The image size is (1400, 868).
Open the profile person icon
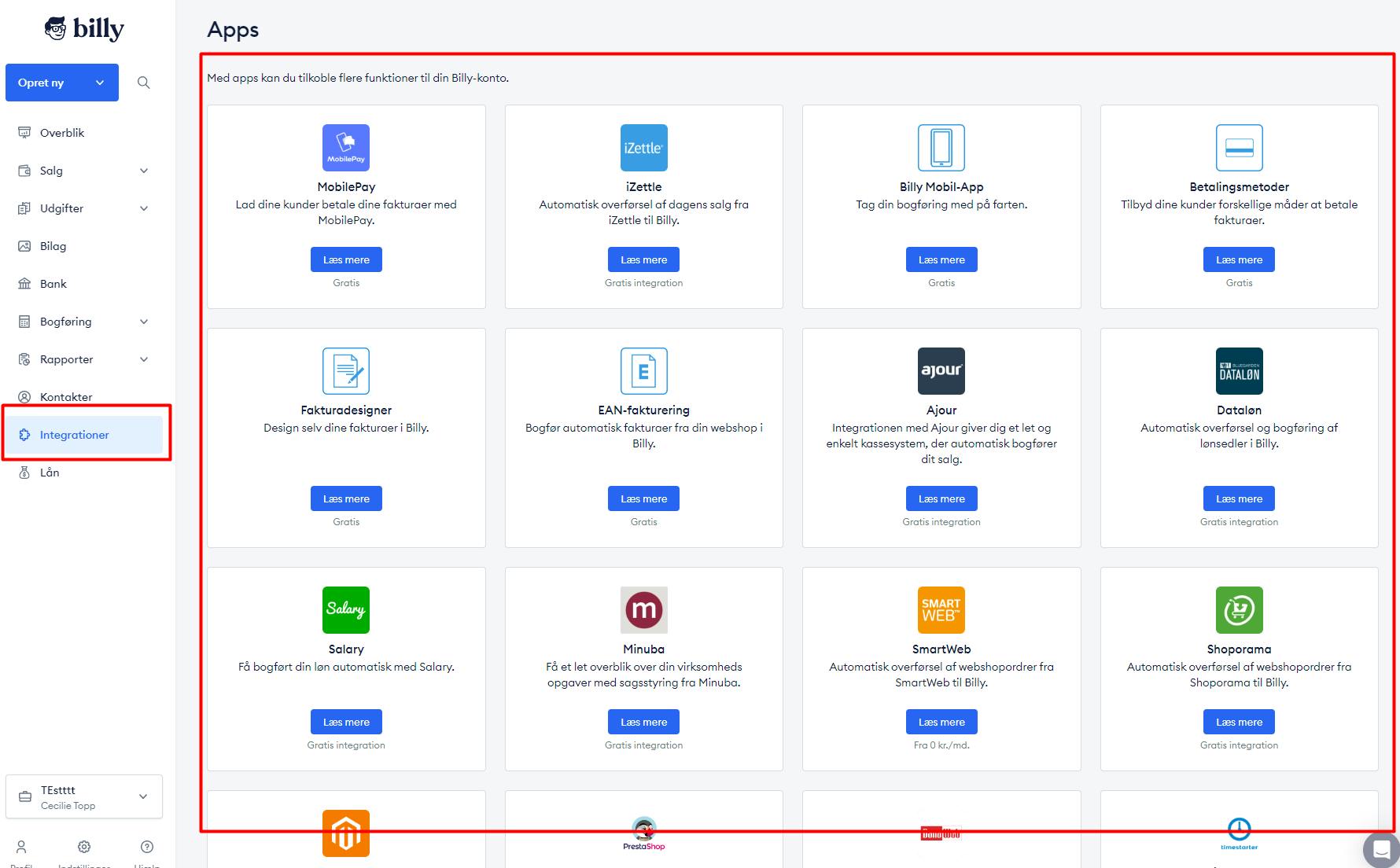pos(21,847)
